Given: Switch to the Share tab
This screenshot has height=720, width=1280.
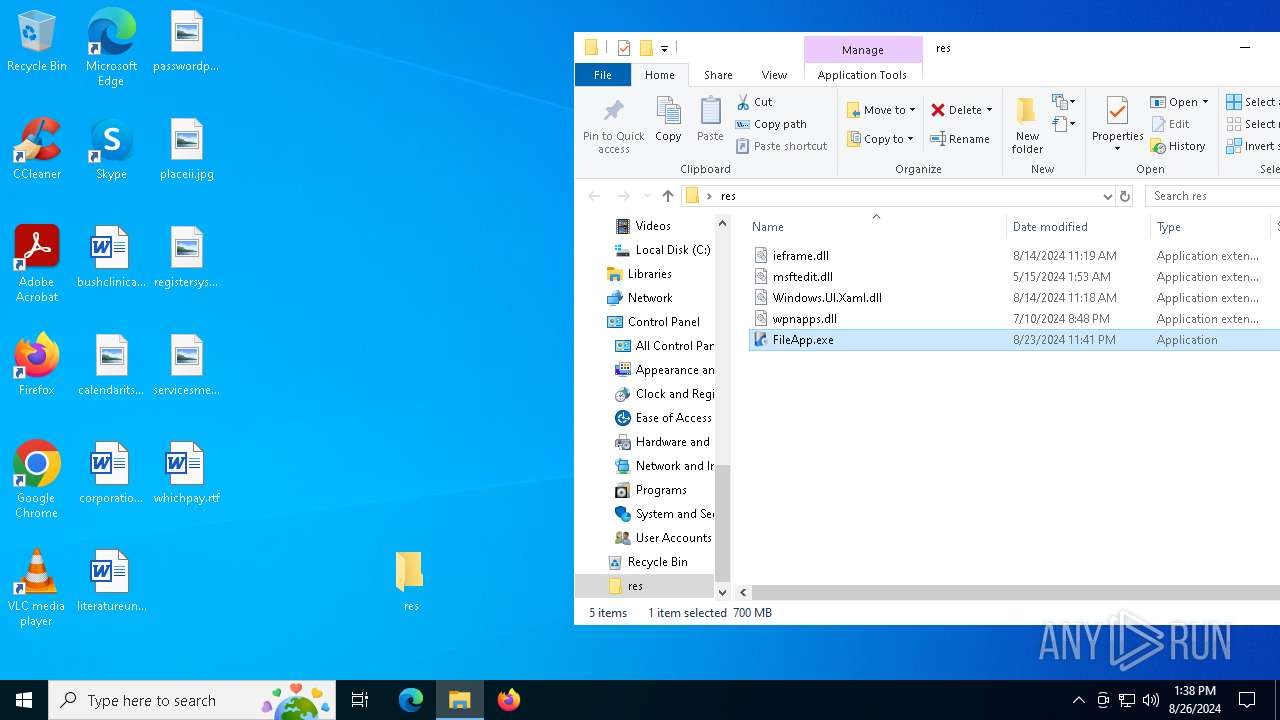Looking at the screenshot, I should (718, 75).
